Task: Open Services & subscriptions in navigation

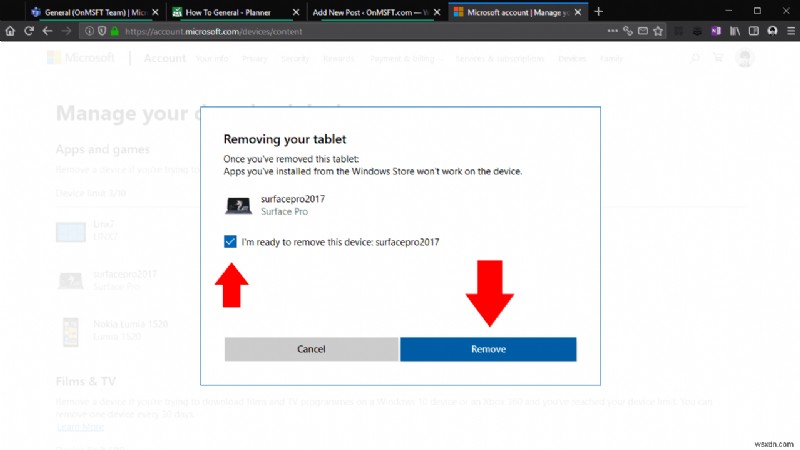Action: click(499, 59)
